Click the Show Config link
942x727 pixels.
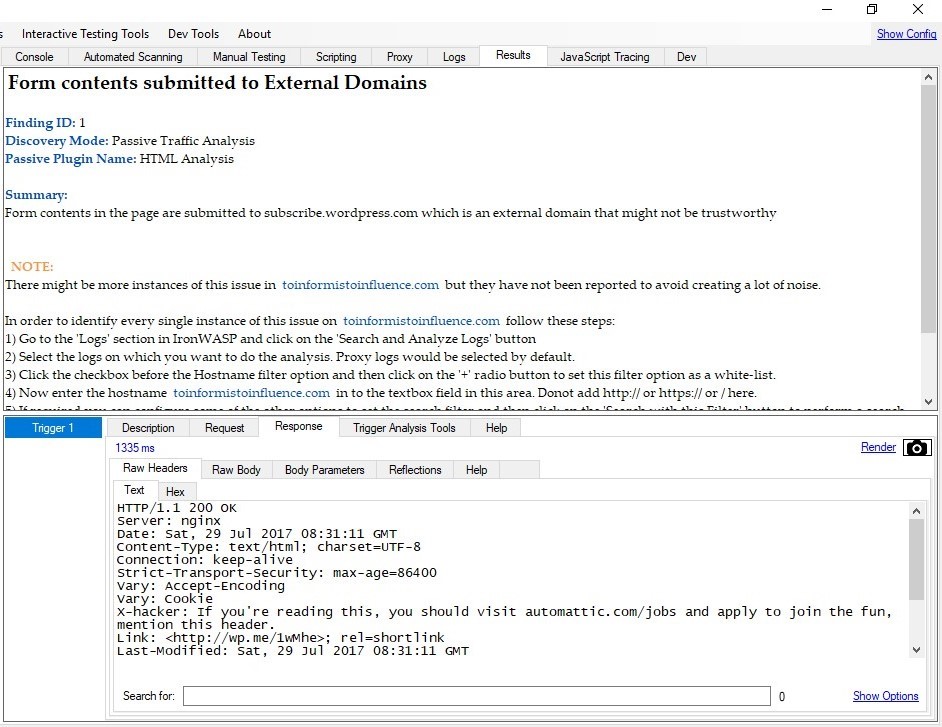pos(906,34)
